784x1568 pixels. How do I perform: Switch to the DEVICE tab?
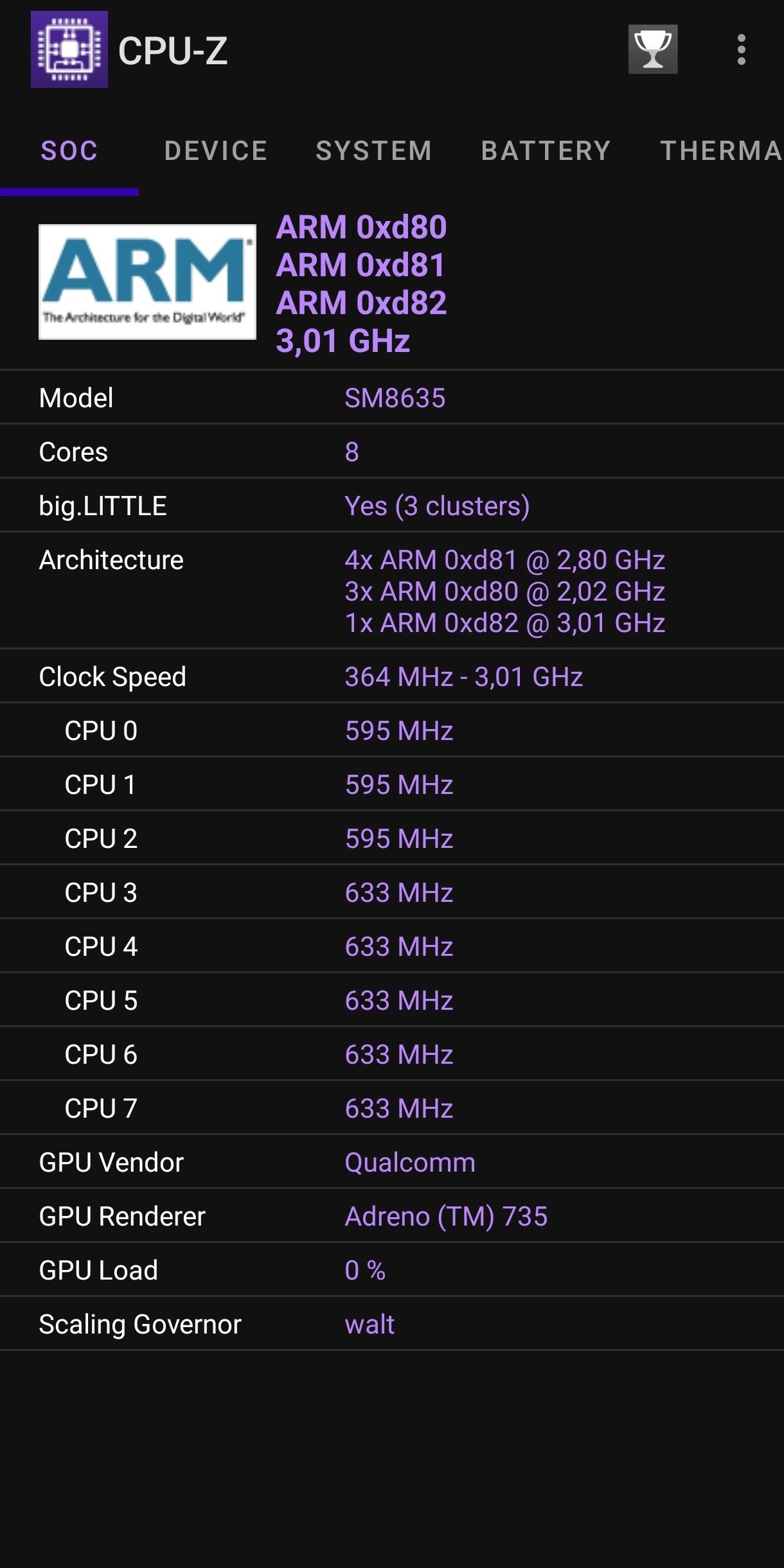point(216,150)
